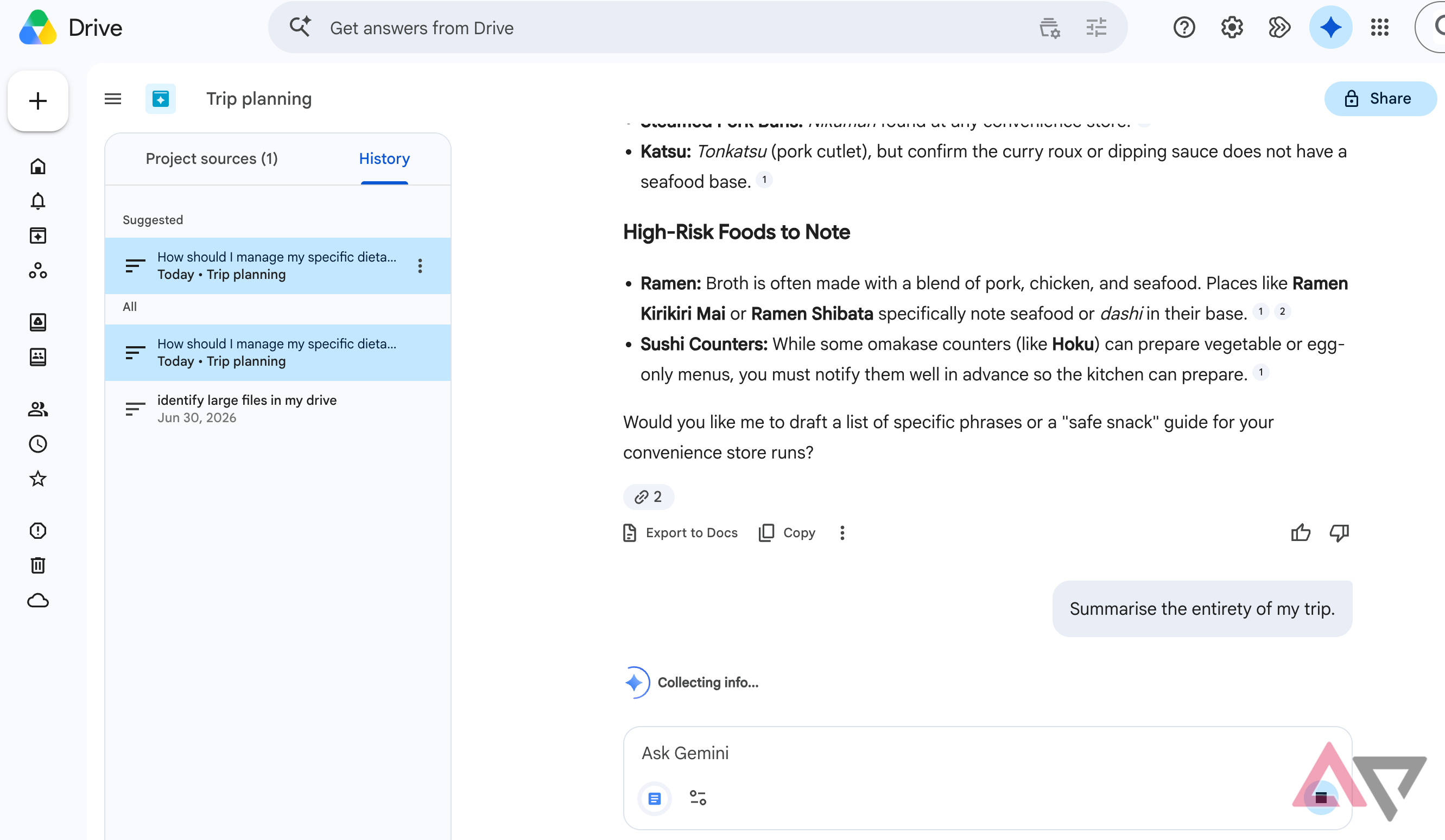Screen dimensions: 1445x840
Task: Stop the response generation button
Action: click(1321, 798)
